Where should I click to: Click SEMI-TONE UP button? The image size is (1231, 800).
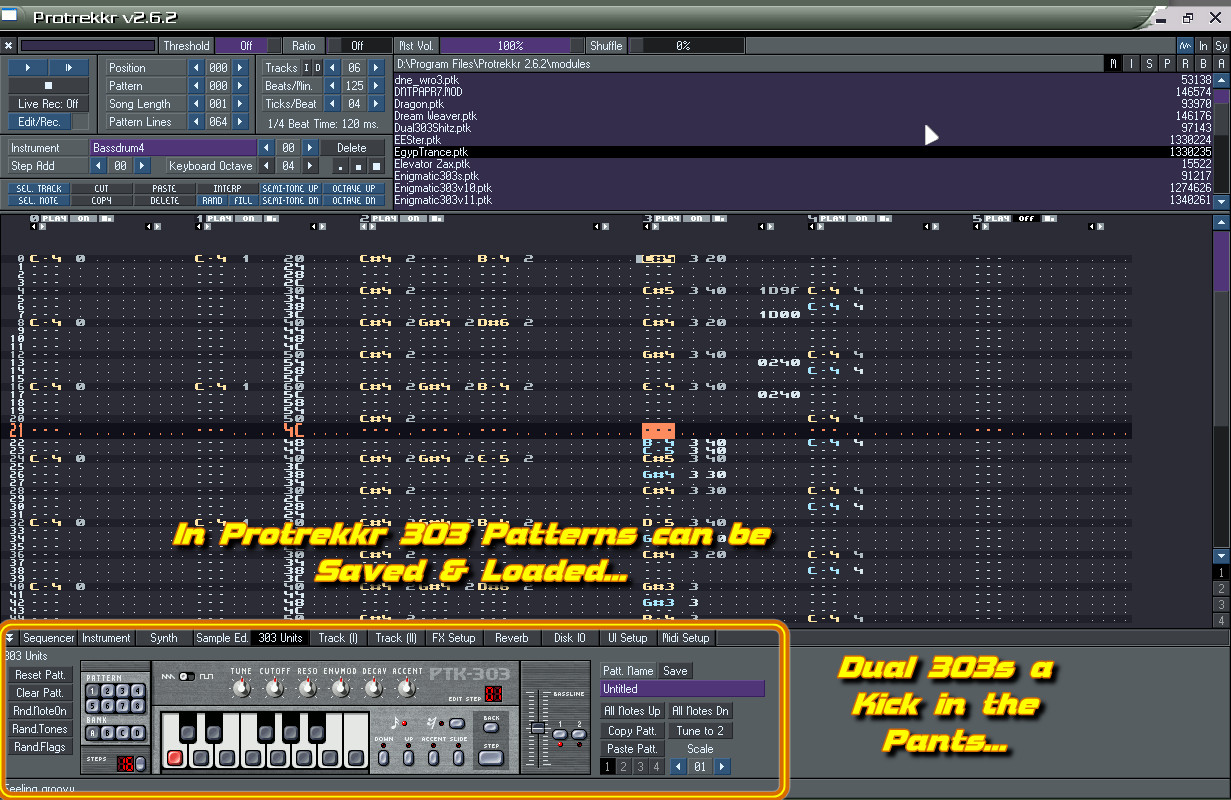point(290,188)
